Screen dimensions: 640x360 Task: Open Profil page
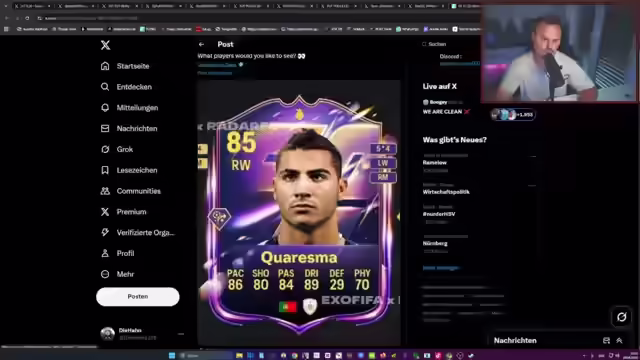tap(118, 253)
